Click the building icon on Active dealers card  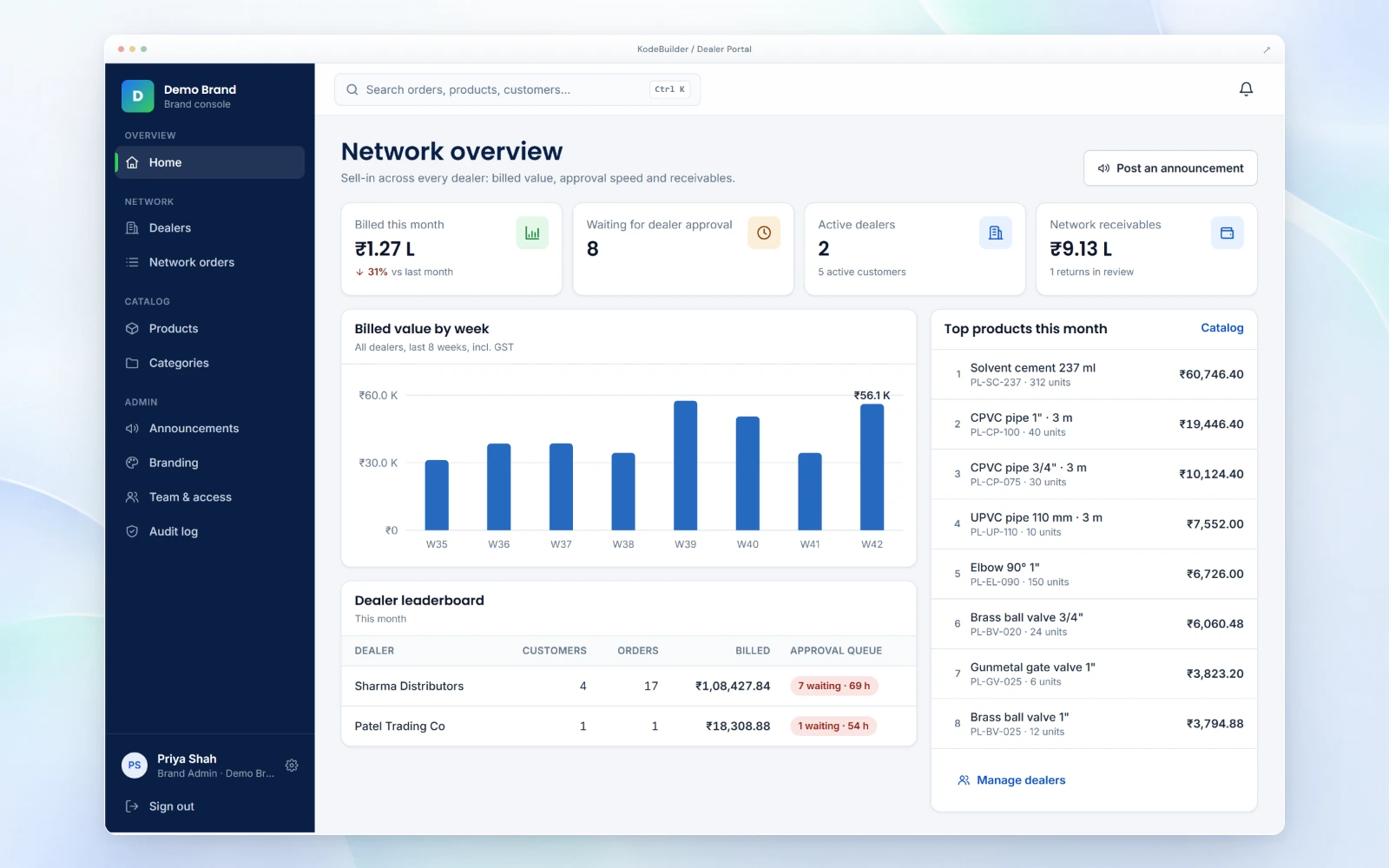coord(996,233)
